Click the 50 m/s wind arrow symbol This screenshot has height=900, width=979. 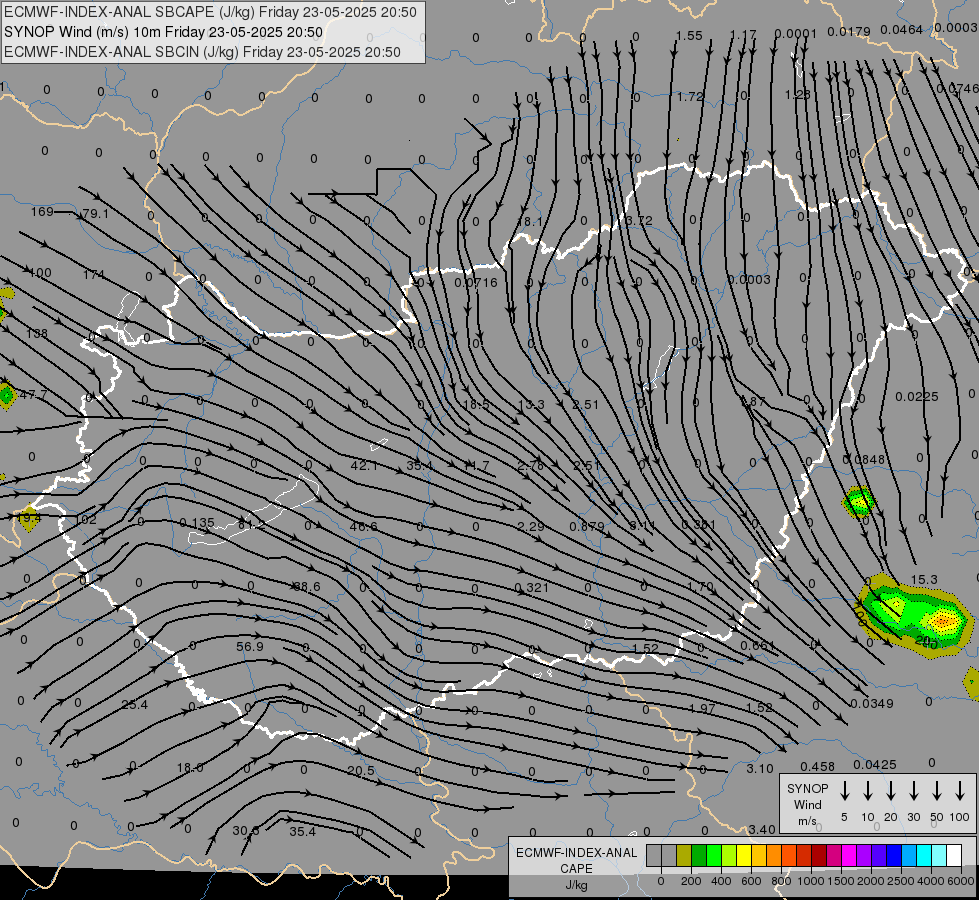point(937,791)
